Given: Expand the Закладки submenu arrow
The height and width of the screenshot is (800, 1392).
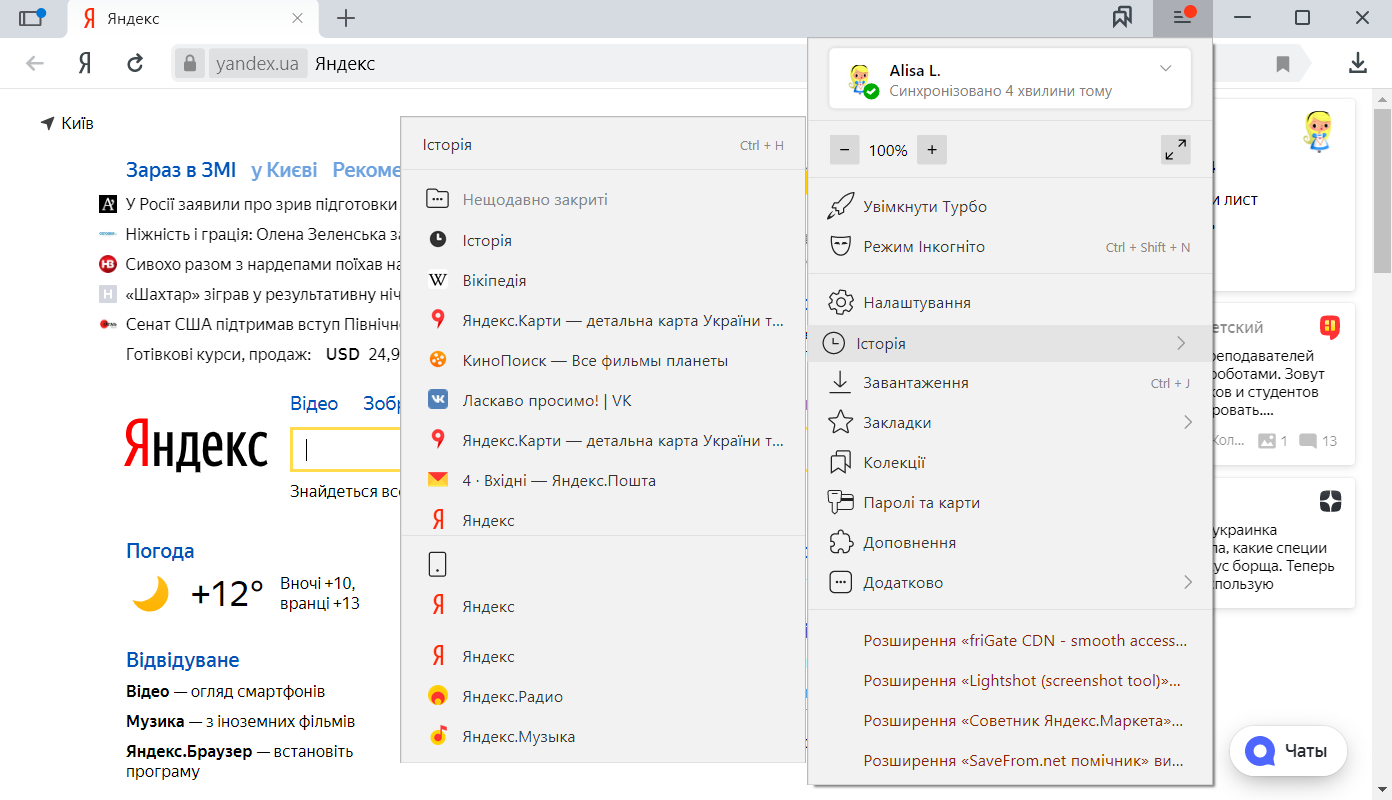Looking at the screenshot, I should [1188, 423].
